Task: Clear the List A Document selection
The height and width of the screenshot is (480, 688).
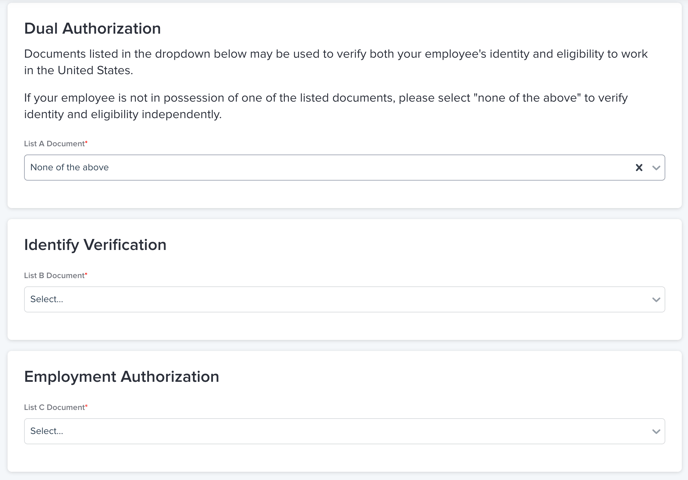Action: pos(639,168)
